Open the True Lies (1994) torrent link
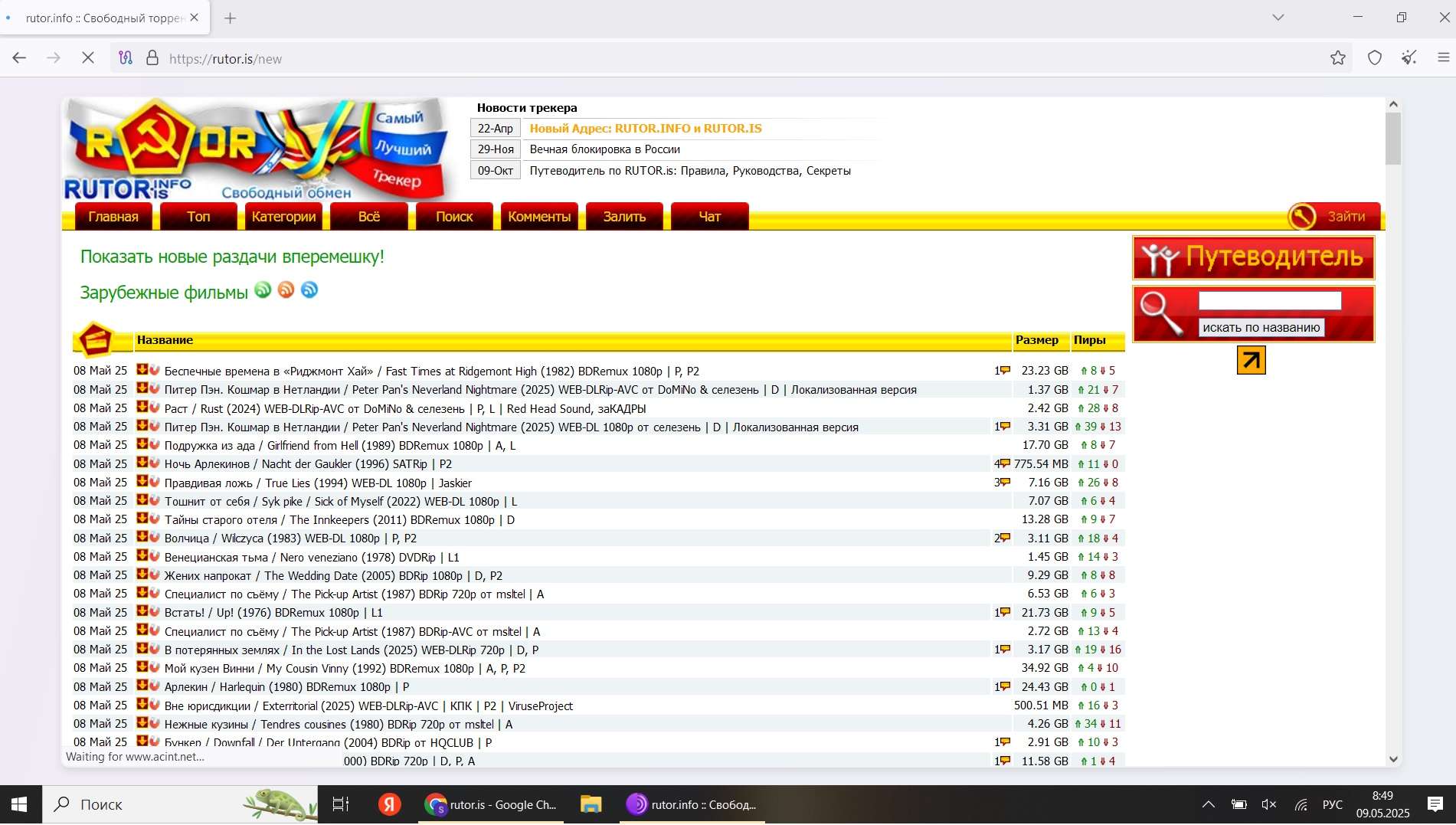Screen dimensions: 1456x825 pyautogui.click(x=318, y=483)
